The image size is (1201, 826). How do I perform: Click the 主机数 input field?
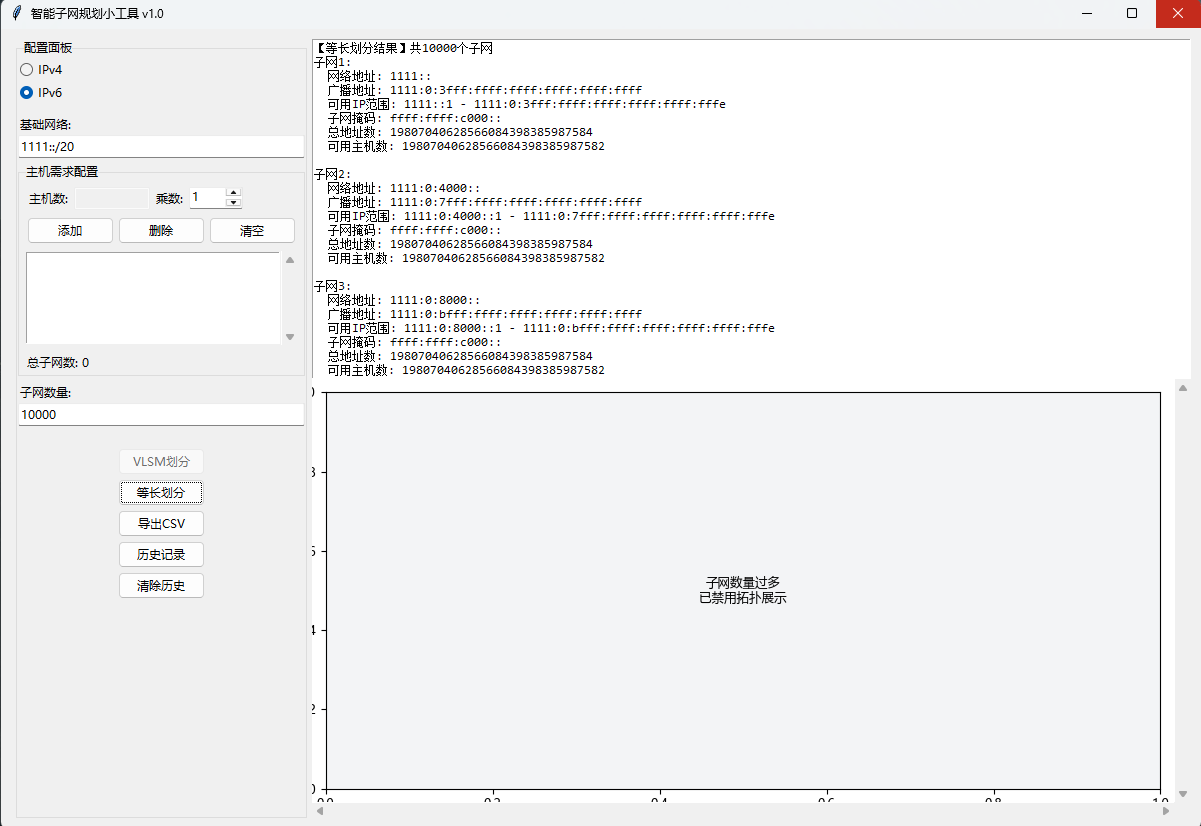tap(112, 198)
